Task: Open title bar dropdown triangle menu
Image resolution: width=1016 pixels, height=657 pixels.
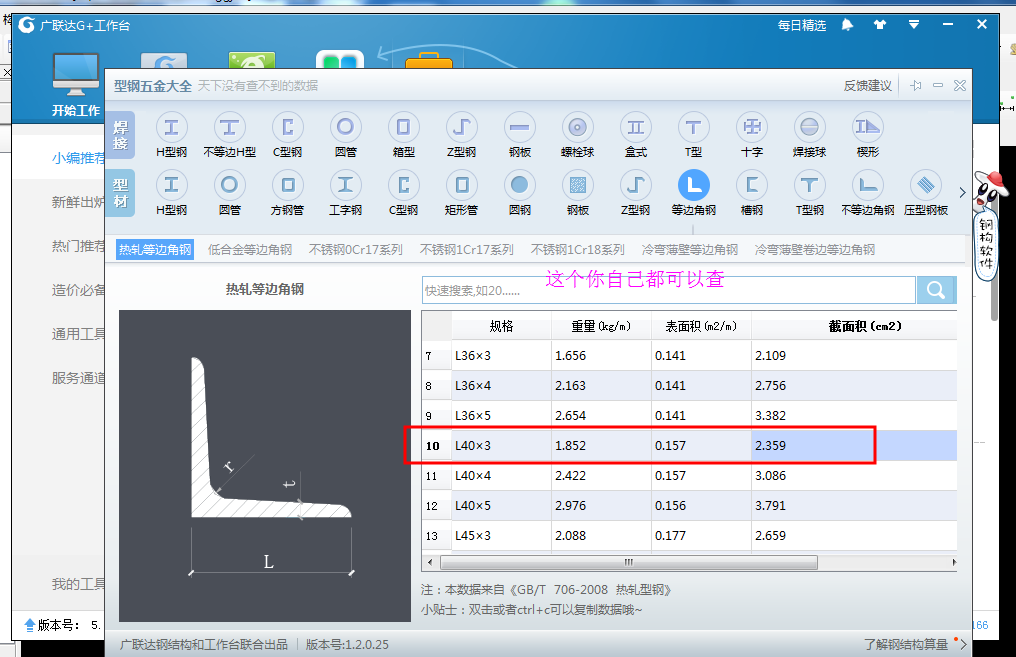Action: coord(914,25)
